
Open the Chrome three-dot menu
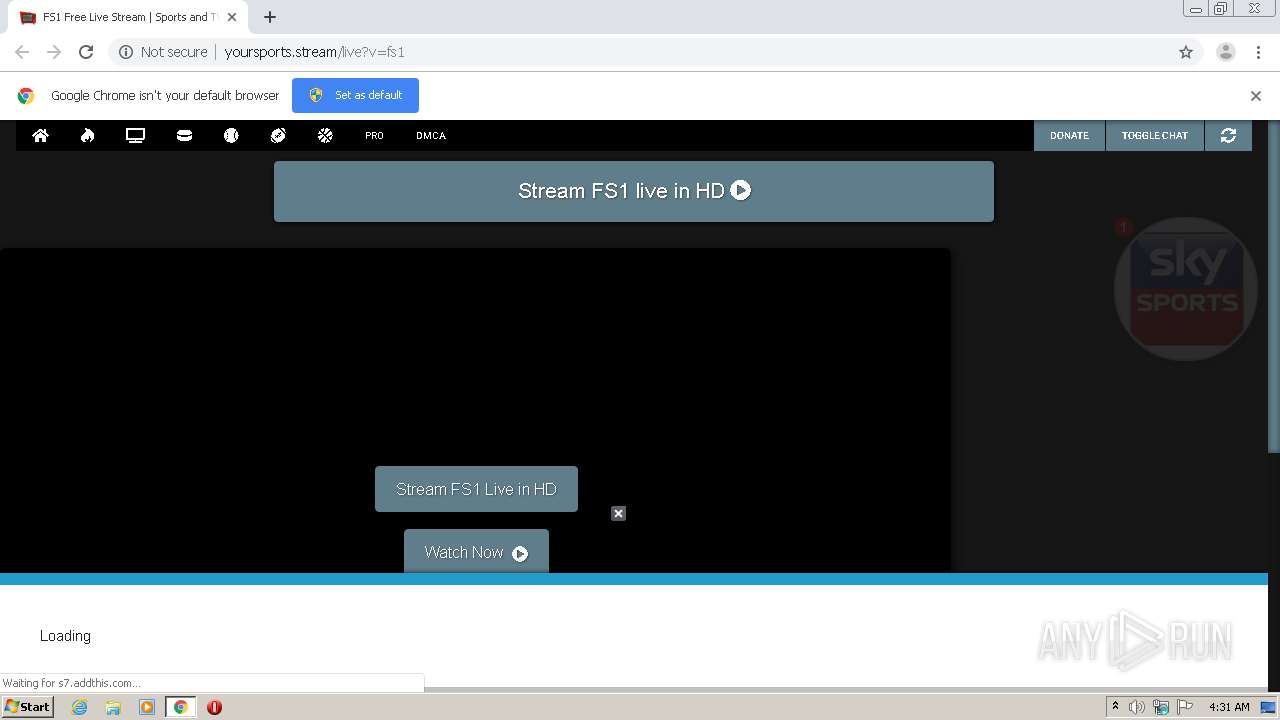(1258, 52)
